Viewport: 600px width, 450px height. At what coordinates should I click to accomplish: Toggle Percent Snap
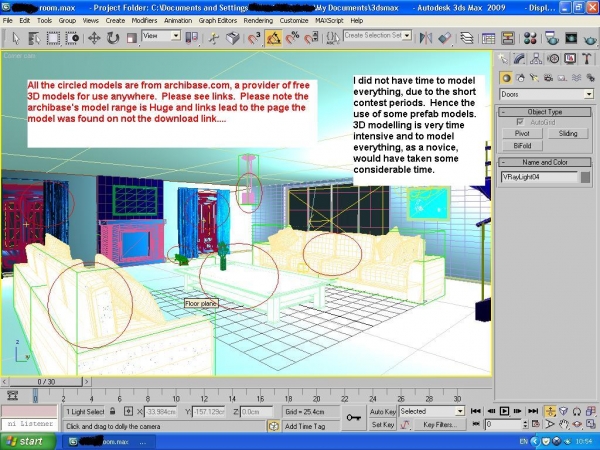[x=293, y=38]
